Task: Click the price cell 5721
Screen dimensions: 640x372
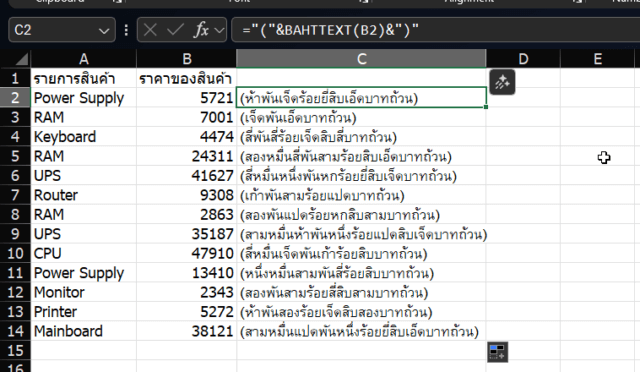Action: [187, 98]
